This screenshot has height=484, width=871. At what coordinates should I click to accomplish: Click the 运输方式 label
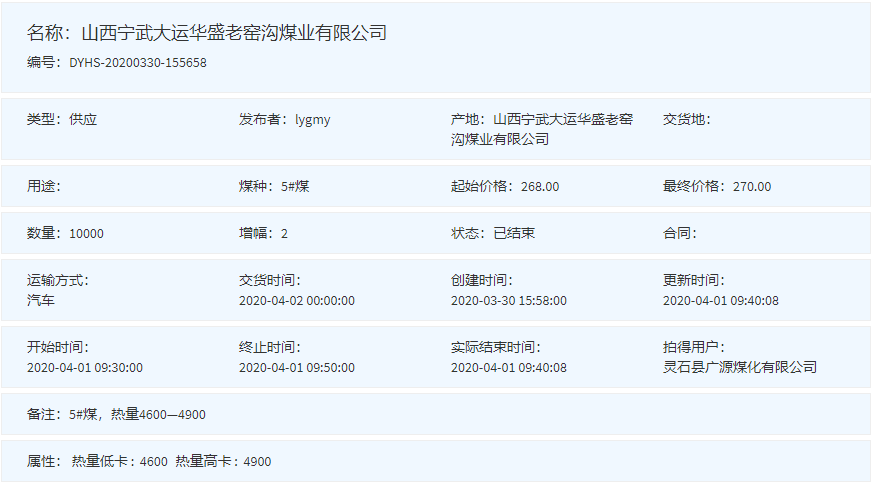[58, 280]
